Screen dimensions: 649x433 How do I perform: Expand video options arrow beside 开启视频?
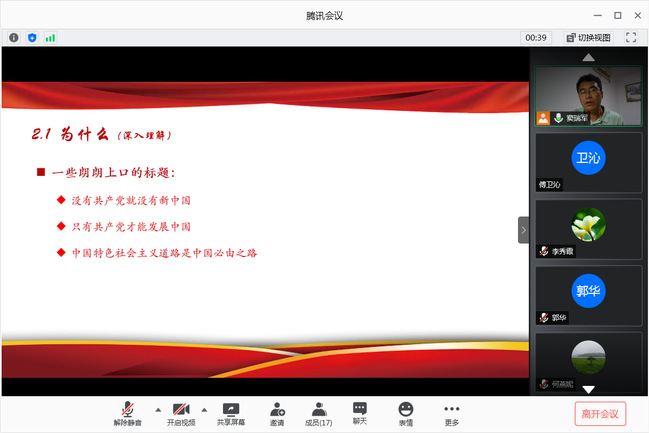[205, 410]
